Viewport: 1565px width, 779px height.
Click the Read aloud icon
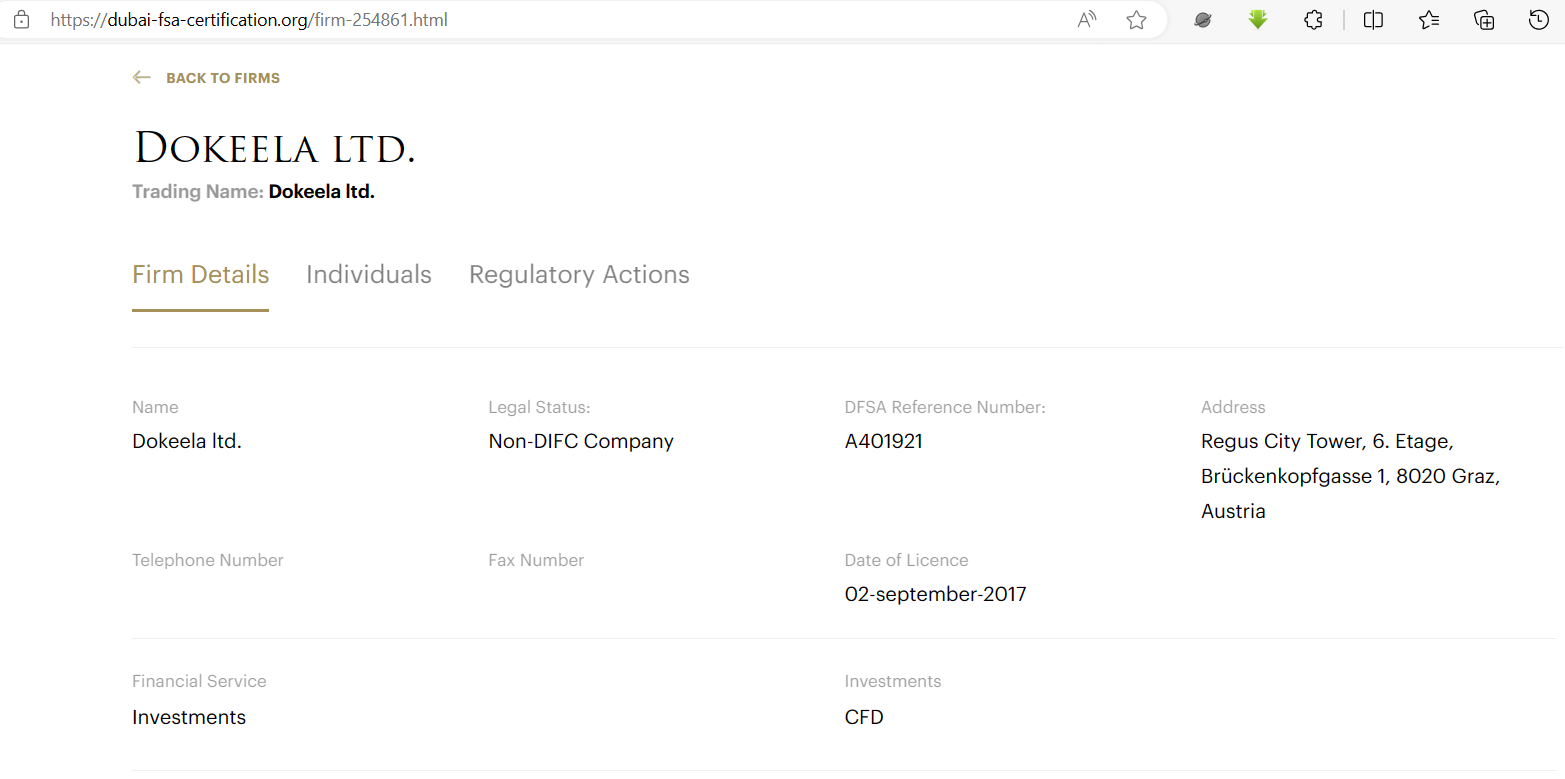(1087, 19)
